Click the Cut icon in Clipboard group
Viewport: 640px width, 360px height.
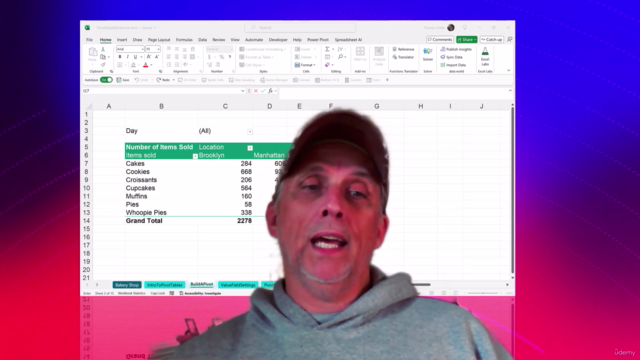tap(103, 49)
